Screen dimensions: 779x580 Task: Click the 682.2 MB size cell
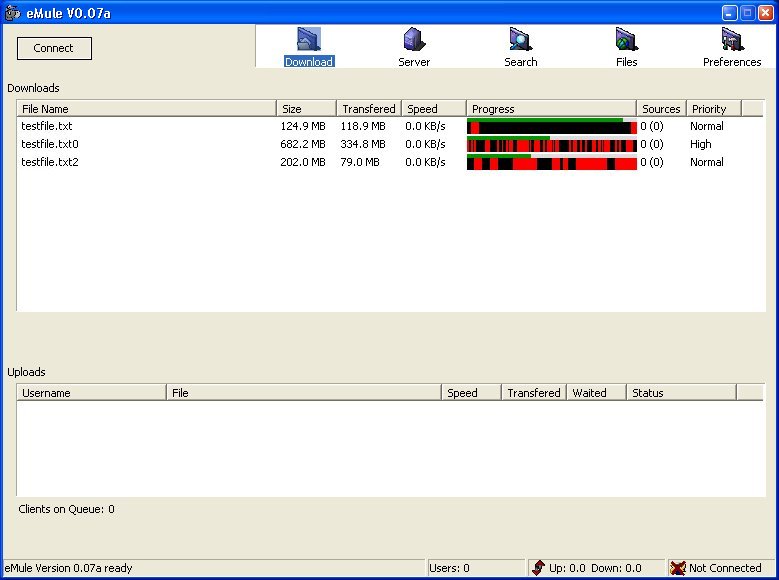303,144
